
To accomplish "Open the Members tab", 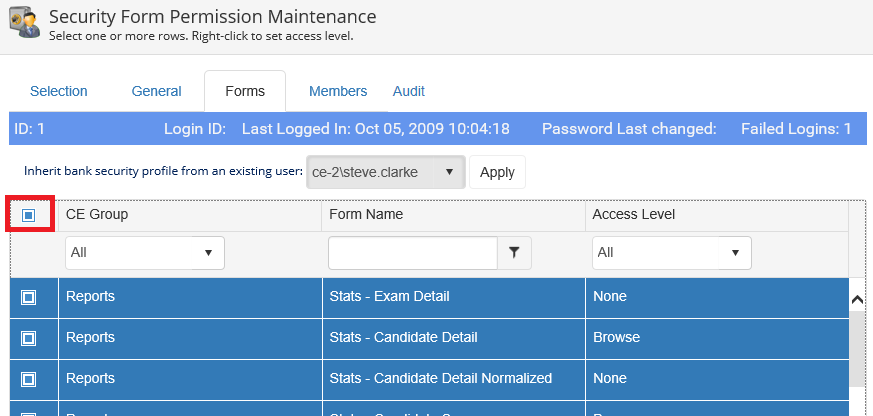I will 338,91.
